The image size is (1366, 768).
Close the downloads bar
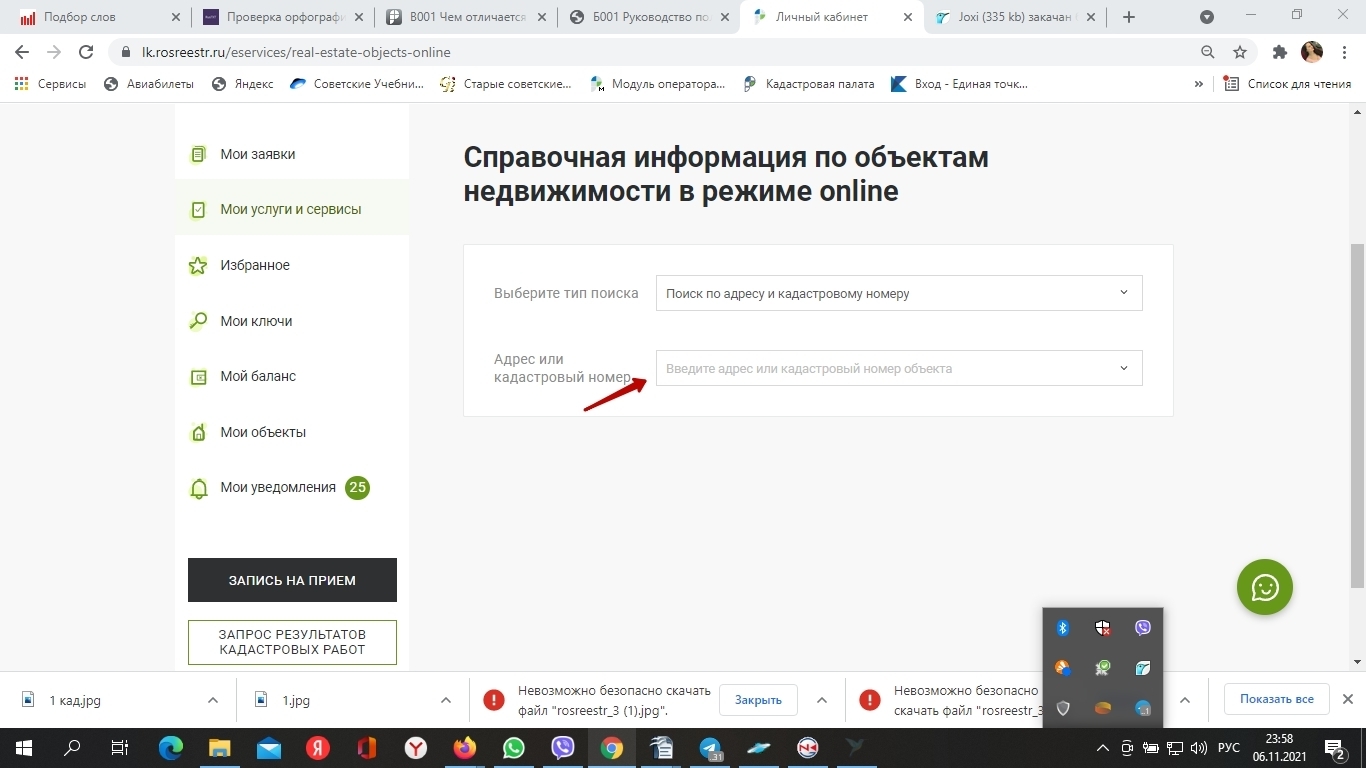pyautogui.click(x=1348, y=699)
